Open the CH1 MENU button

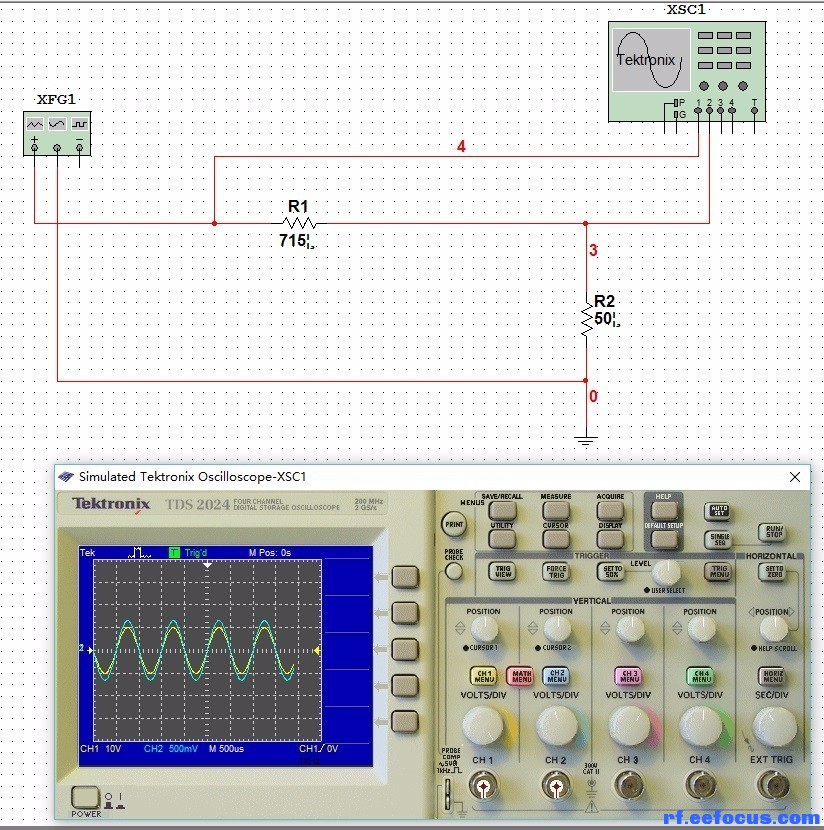pyautogui.click(x=484, y=676)
